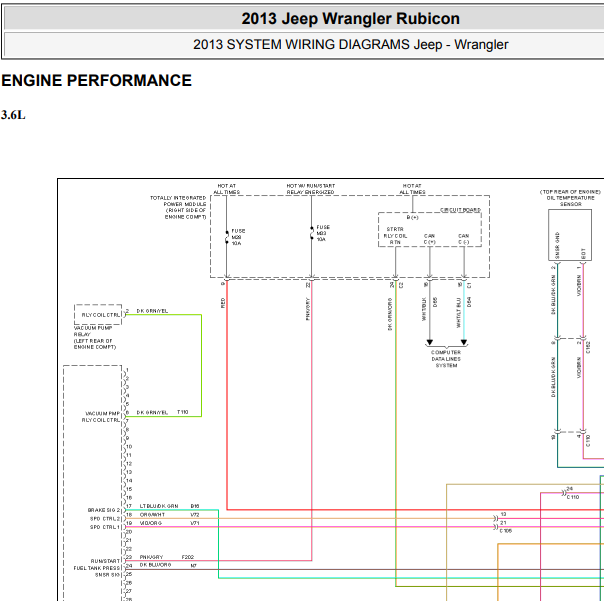Click the "V71" circuit code
Screen dimensions: 604x601
click(x=195, y=523)
